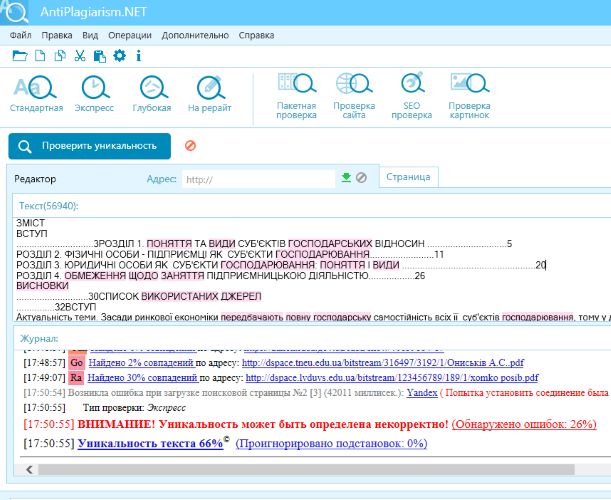611x500 pixels.
Task: Start Пакетная проверка batch check
Action: coord(296,96)
